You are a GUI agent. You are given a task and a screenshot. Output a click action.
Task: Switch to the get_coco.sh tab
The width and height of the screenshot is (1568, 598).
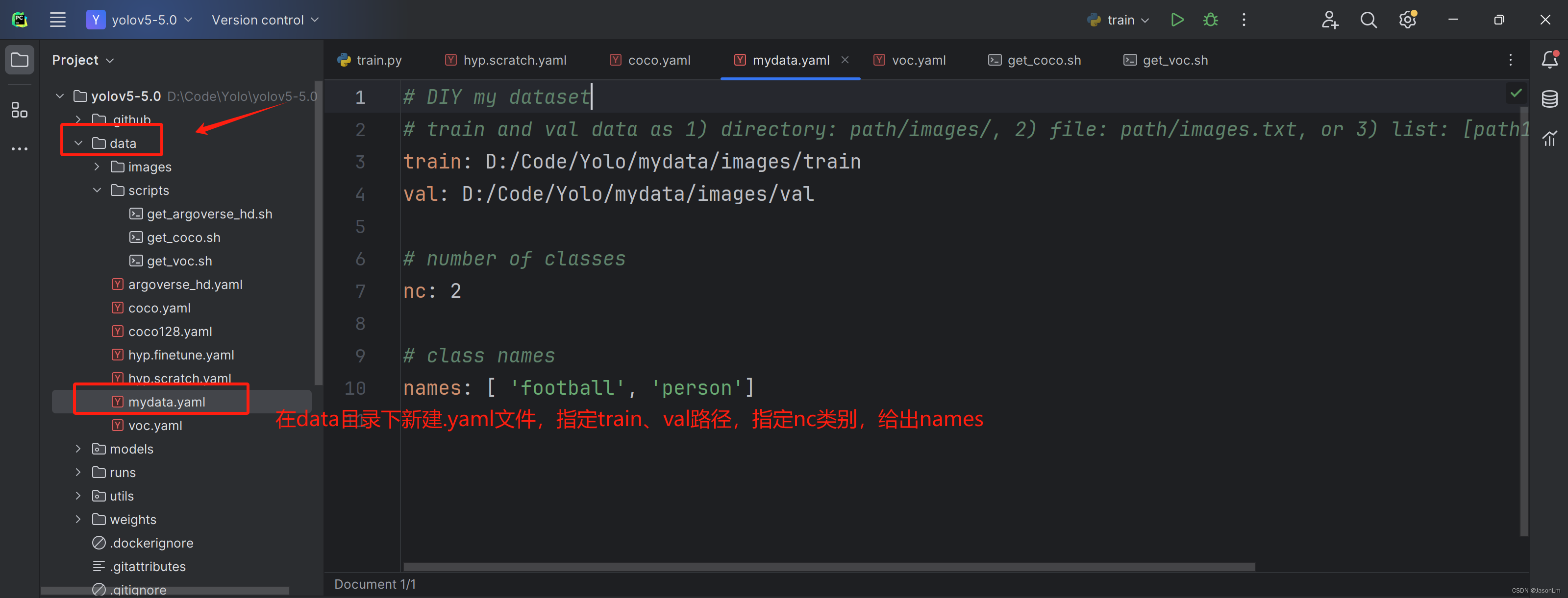1035,60
